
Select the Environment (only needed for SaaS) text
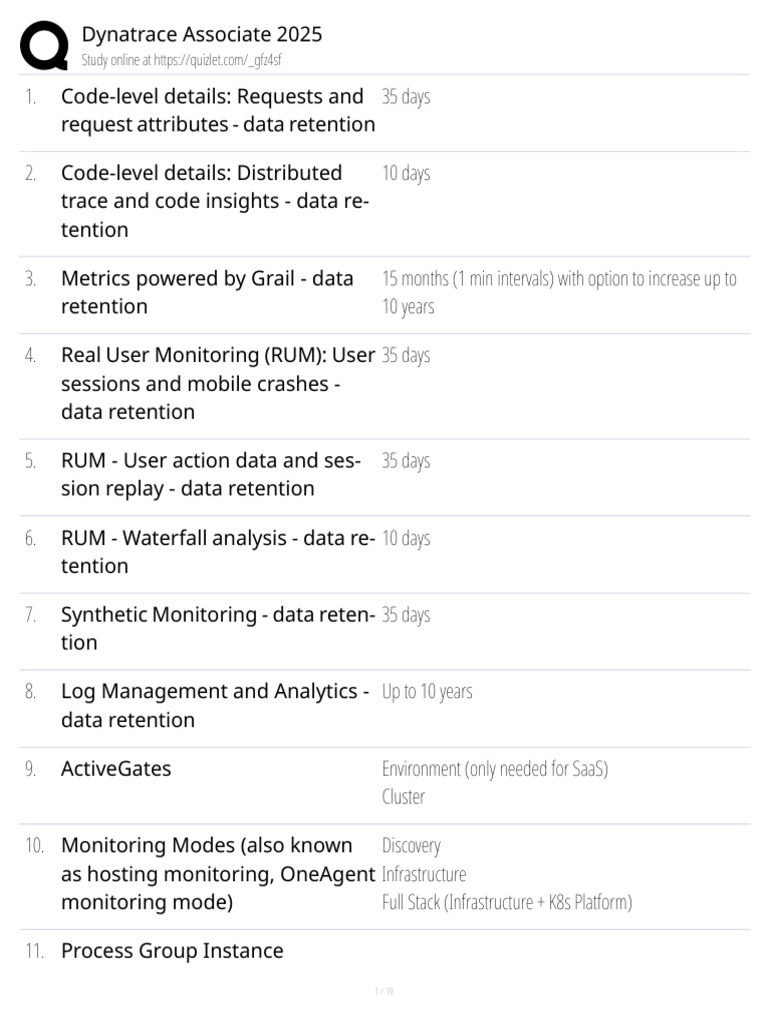coord(495,769)
